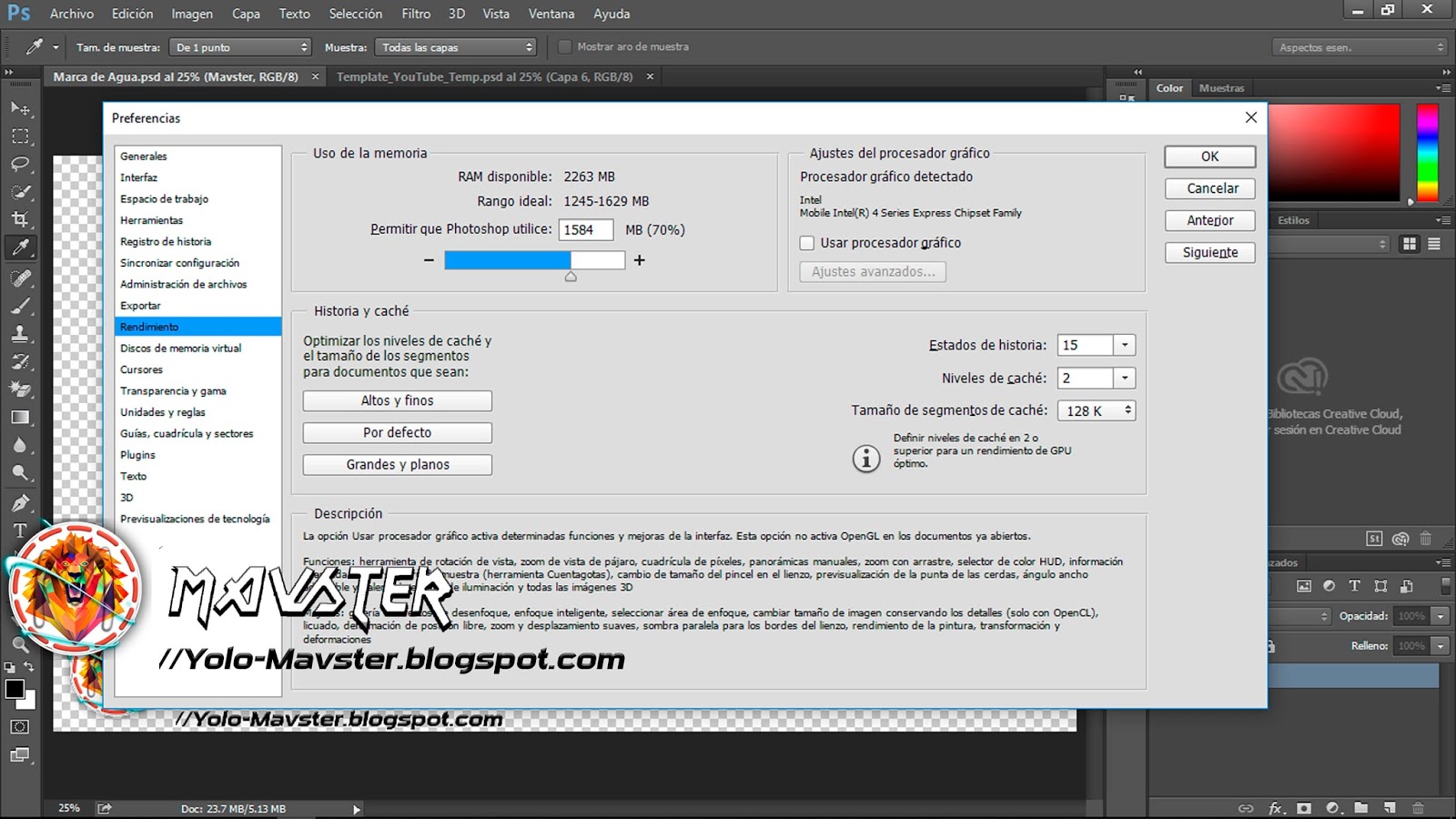Image resolution: width=1456 pixels, height=819 pixels.
Task: Toggle 'Mostrar aro de muestra' checkbox
Action: (564, 46)
